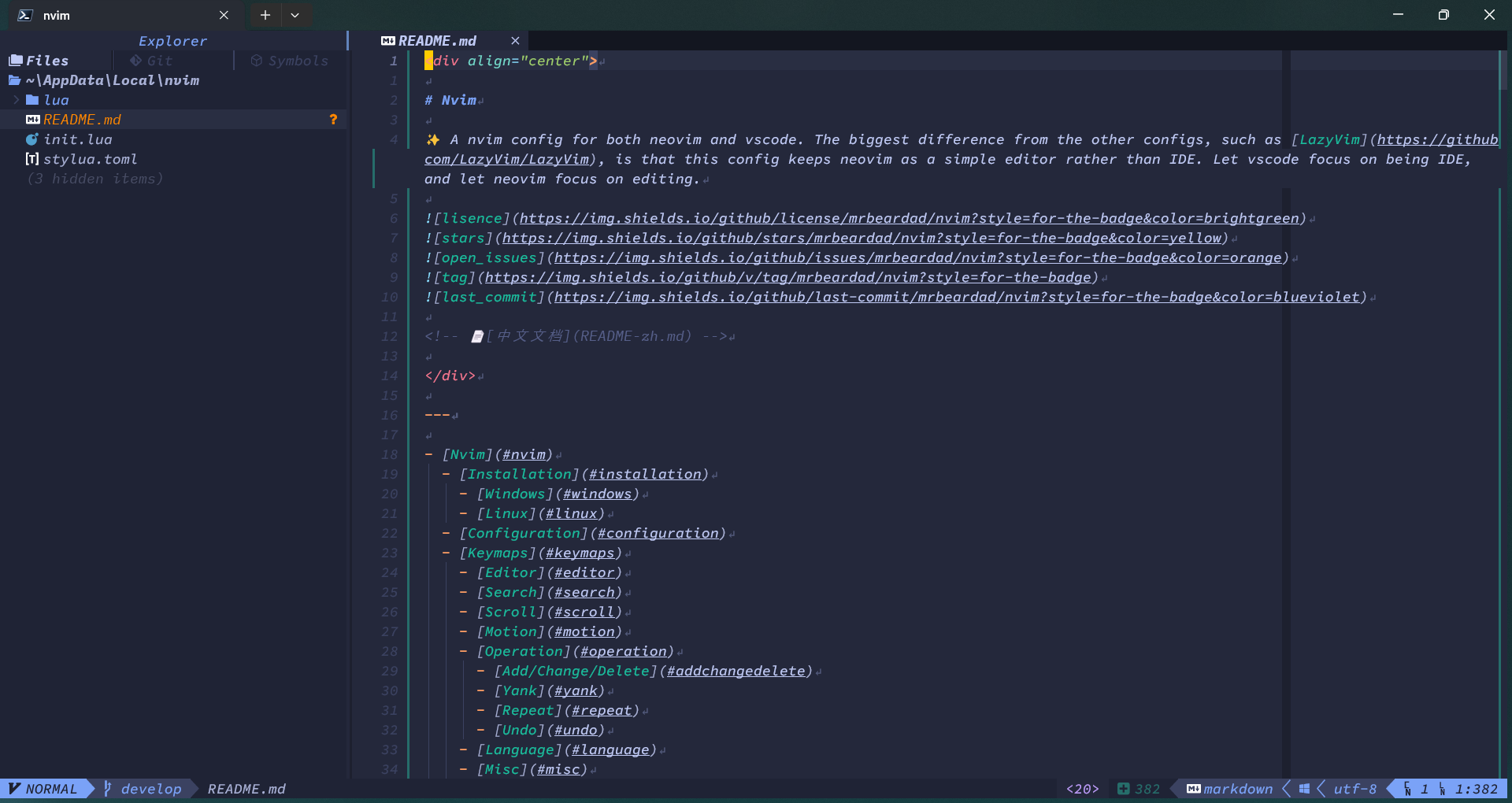Click the question mark git status on README.md
Image resolution: width=1512 pixels, height=803 pixels.
pyautogui.click(x=333, y=120)
